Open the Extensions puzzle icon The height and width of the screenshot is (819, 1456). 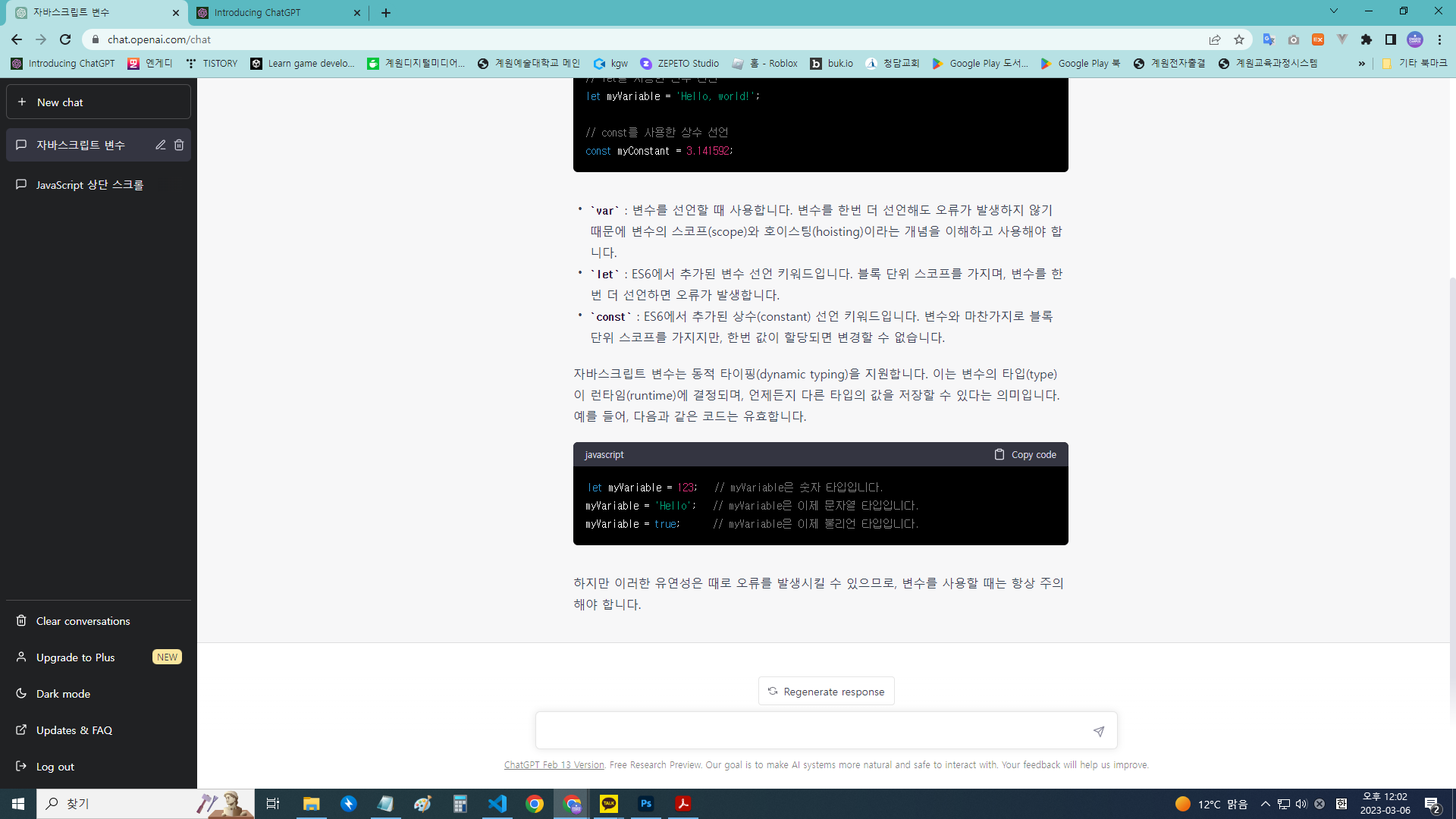(1367, 39)
